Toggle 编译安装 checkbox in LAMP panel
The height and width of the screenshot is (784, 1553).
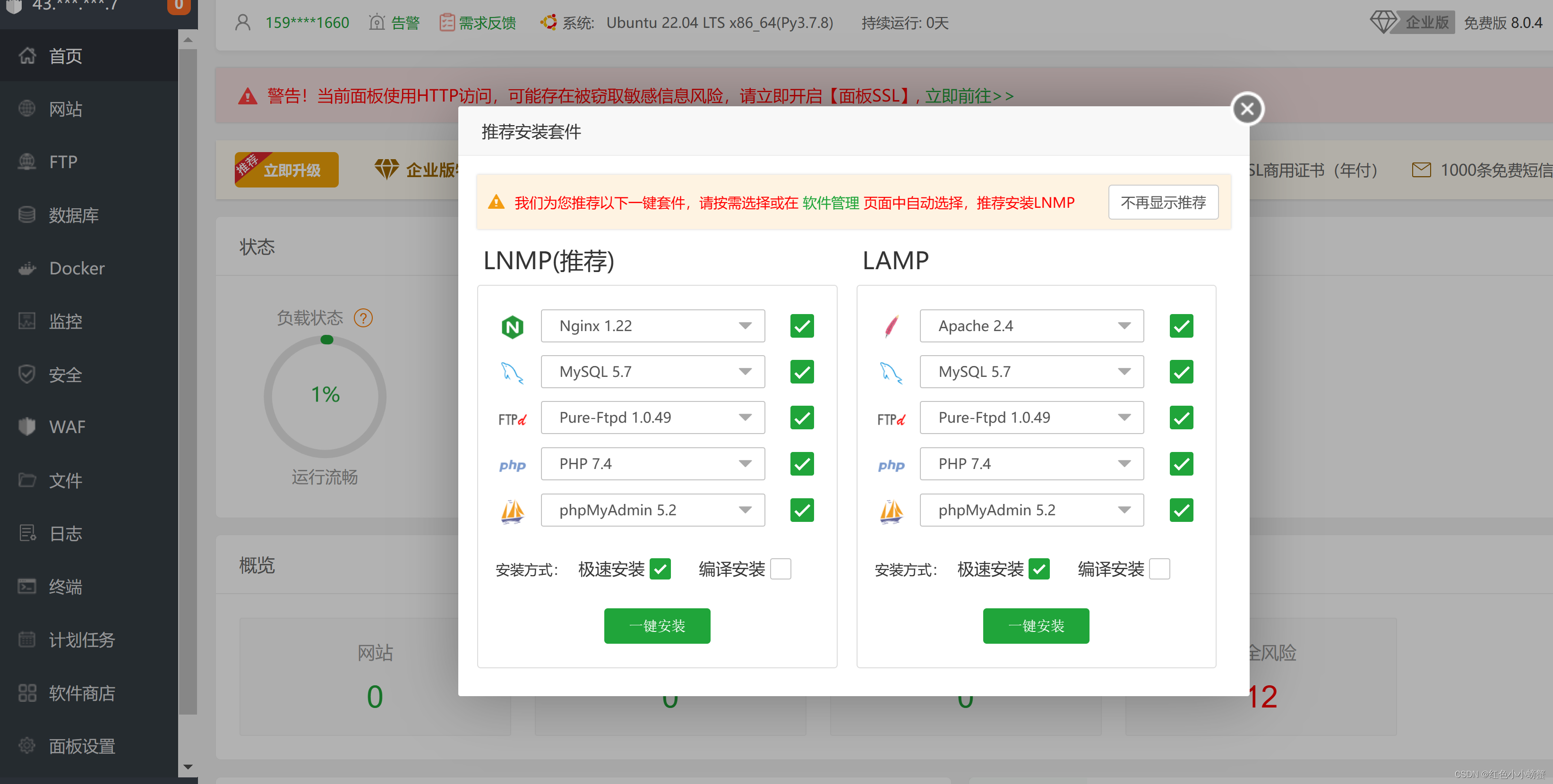(1163, 568)
